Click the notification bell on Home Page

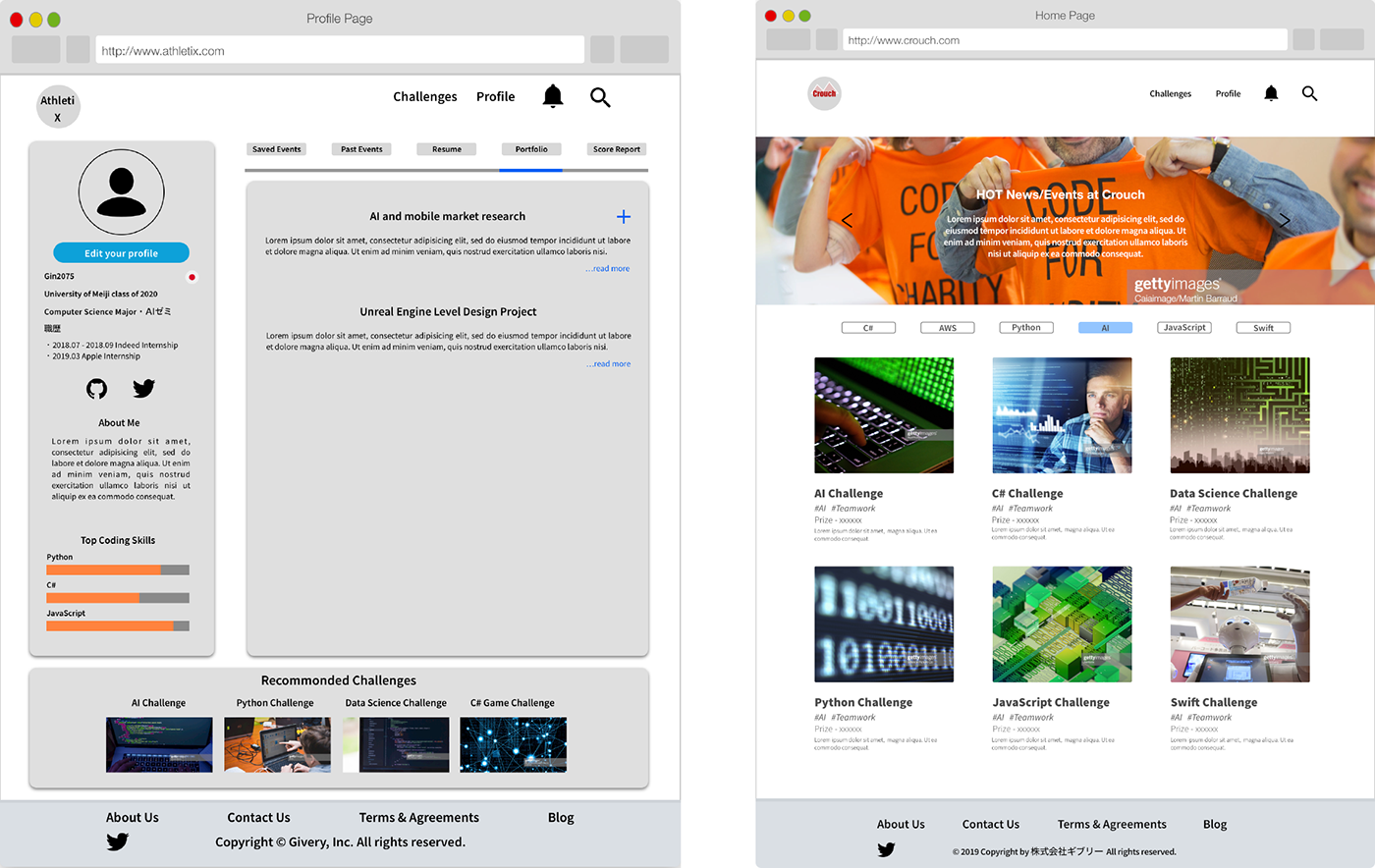pos(1271,93)
